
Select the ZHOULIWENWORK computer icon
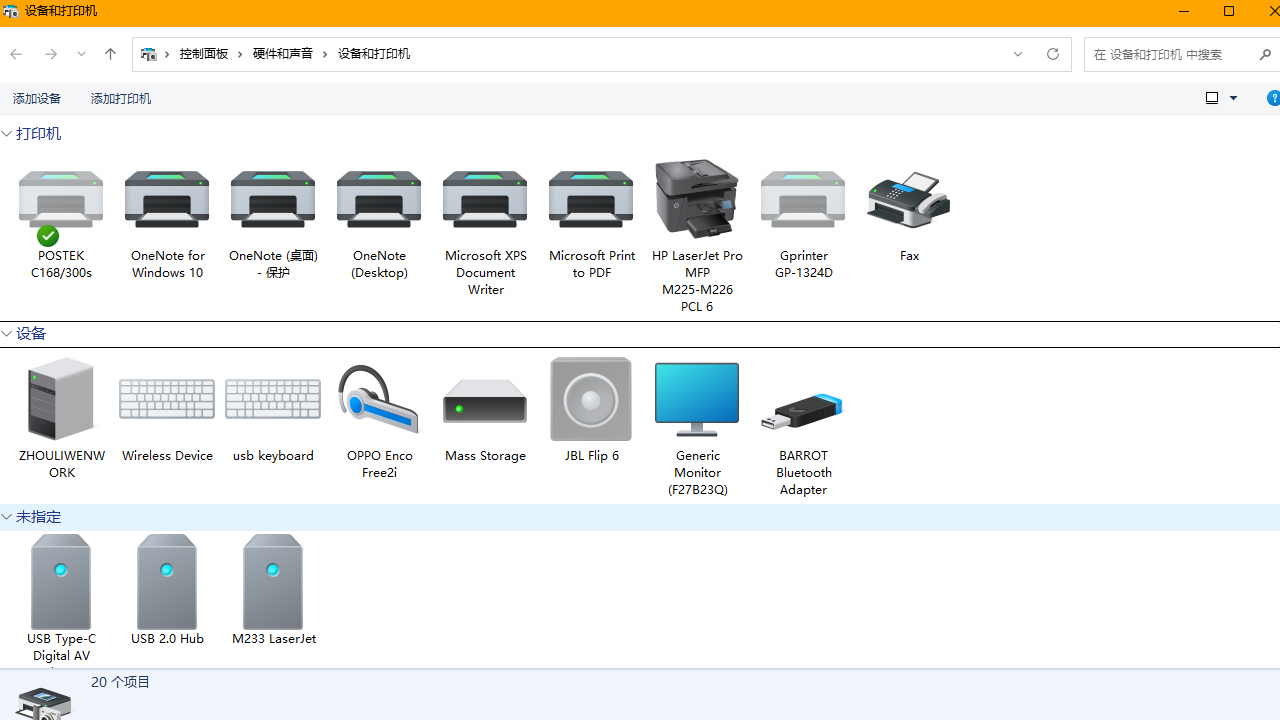click(61, 399)
